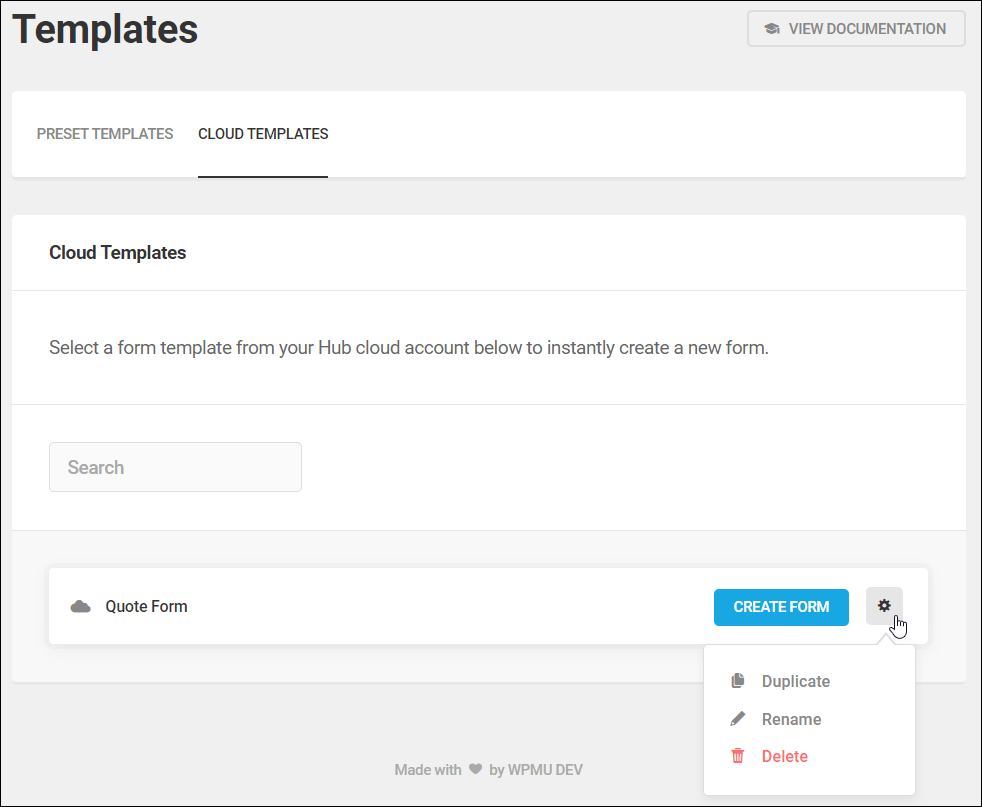Click the heart icon in the footer
Image resolution: width=982 pixels, height=807 pixels.
coord(475,769)
